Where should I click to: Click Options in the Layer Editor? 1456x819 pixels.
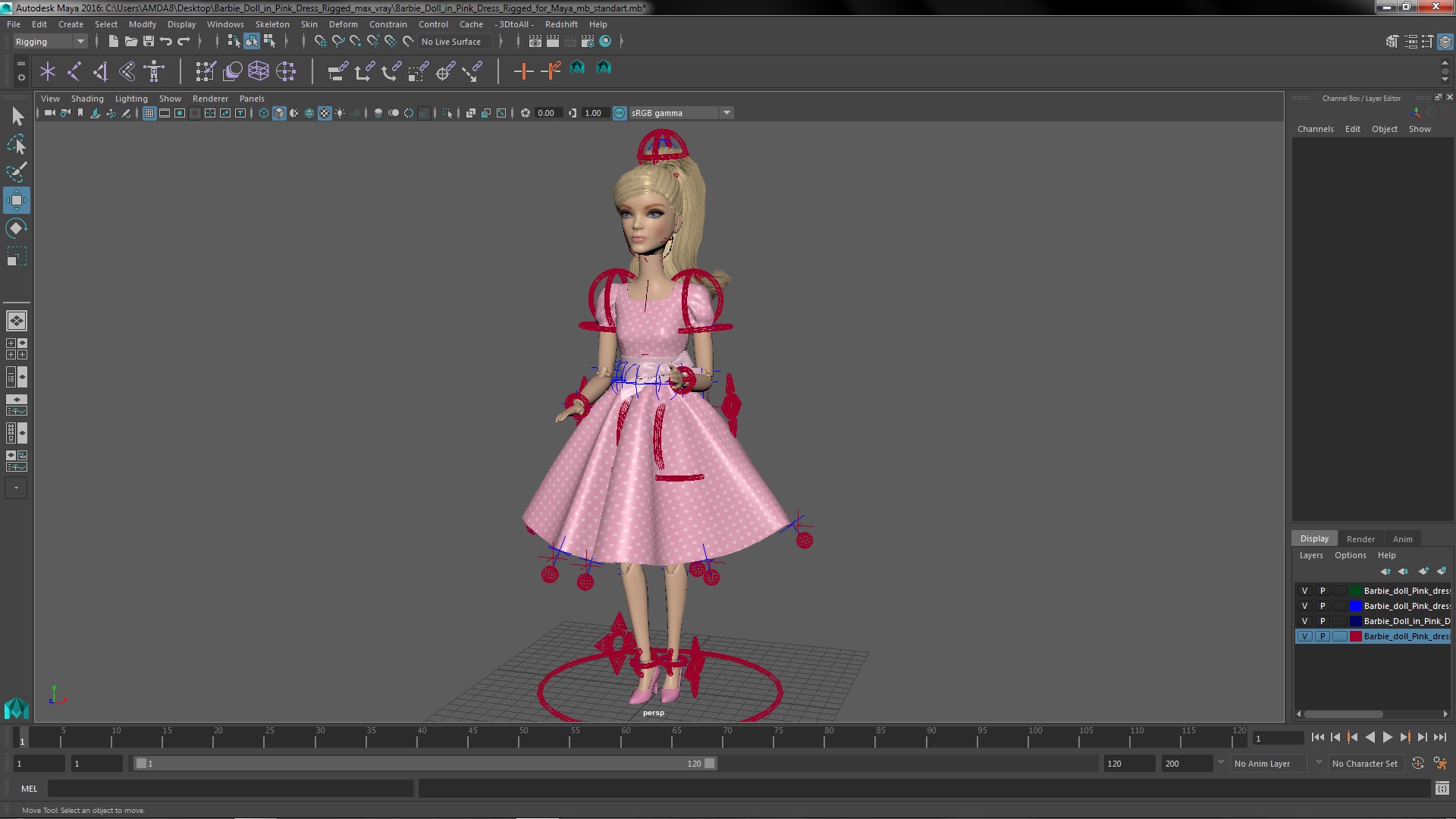(1350, 555)
